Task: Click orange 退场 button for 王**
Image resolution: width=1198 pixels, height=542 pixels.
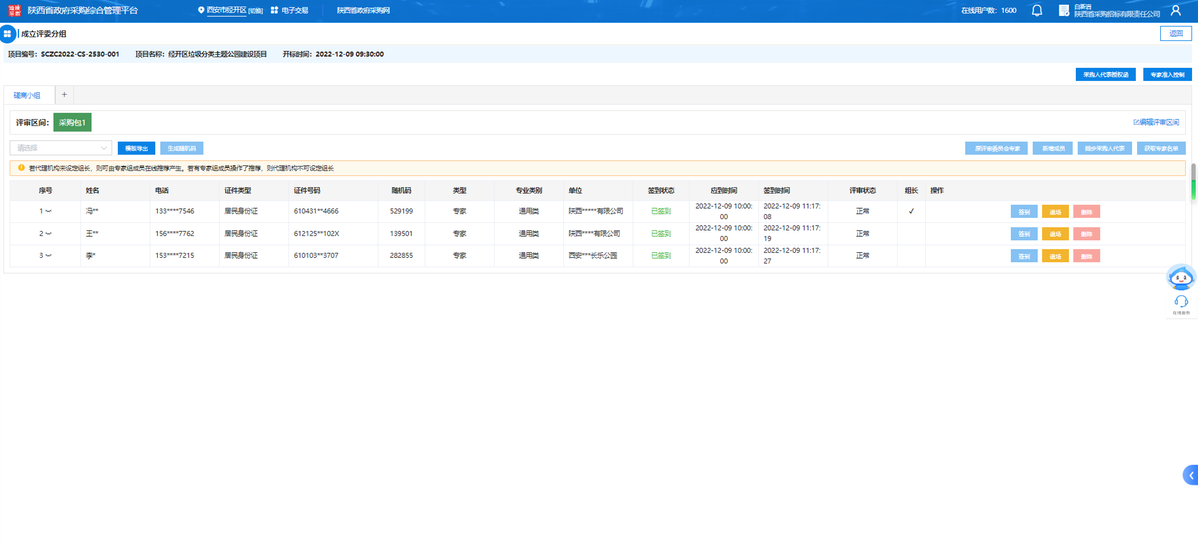Action: (1055, 234)
